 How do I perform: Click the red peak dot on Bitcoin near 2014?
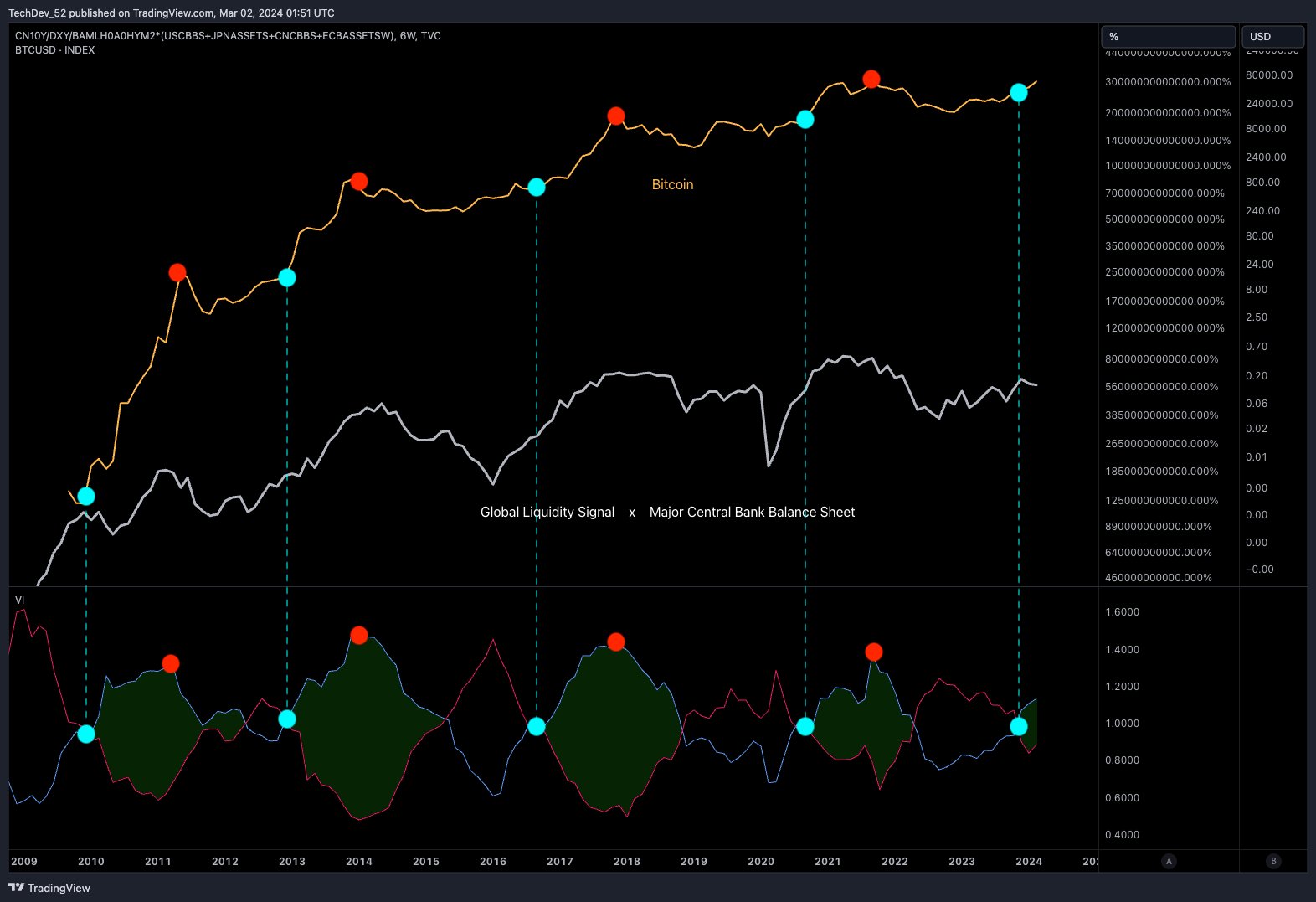coord(358,181)
